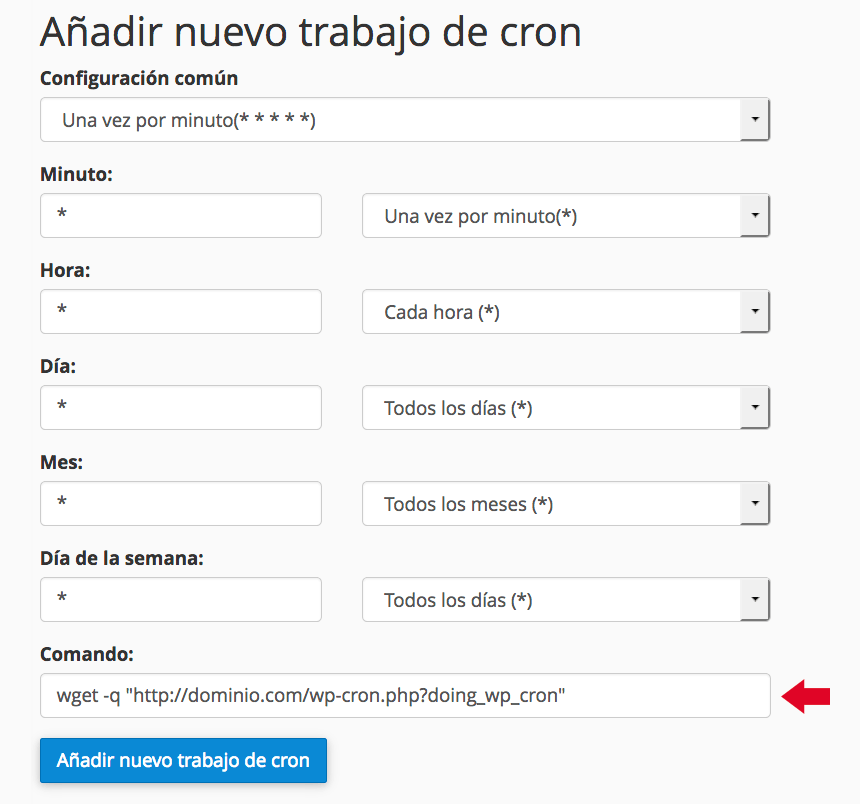This screenshot has height=804, width=860.
Task: Select the Minuto asterisk input field
Action: [180, 215]
